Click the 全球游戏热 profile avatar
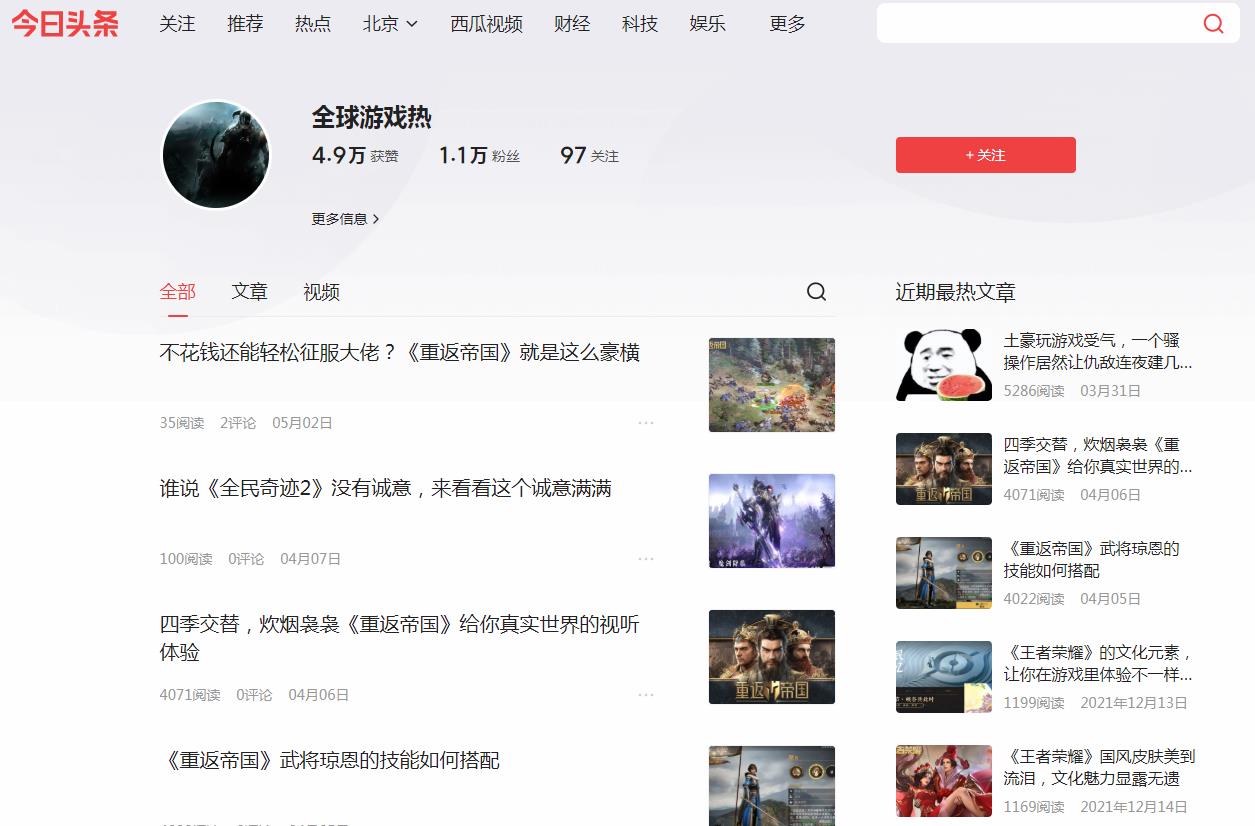The width and height of the screenshot is (1255, 826). click(x=216, y=155)
